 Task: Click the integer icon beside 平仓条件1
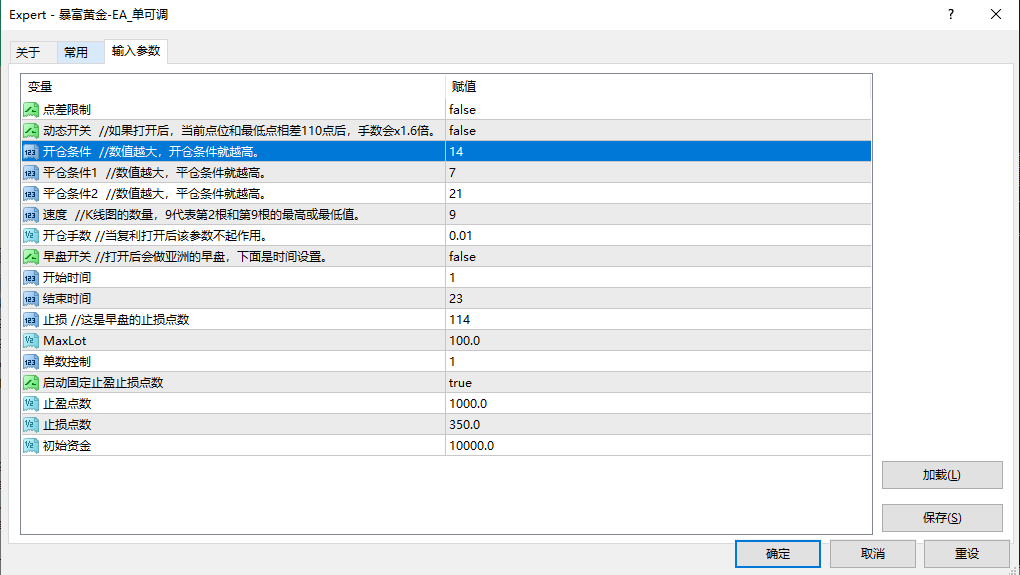[x=31, y=173]
